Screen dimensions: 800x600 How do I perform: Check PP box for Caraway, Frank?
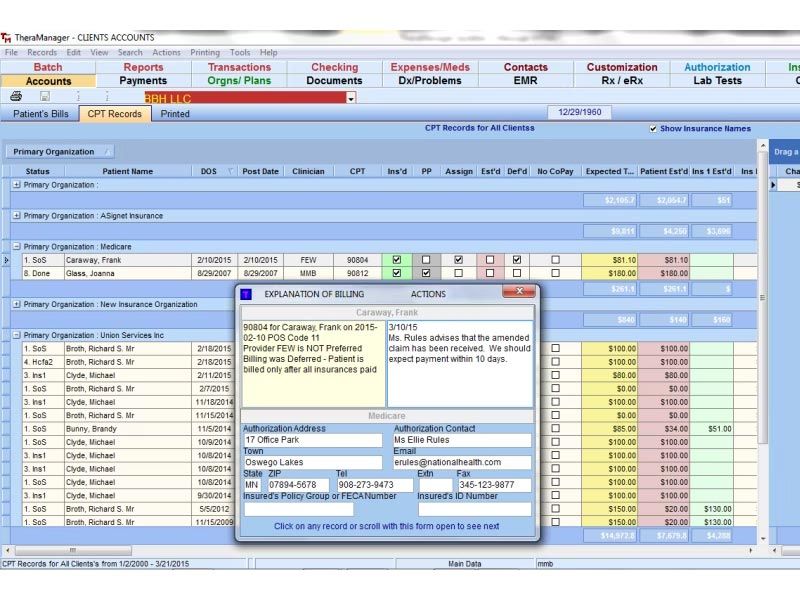coord(426,260)
